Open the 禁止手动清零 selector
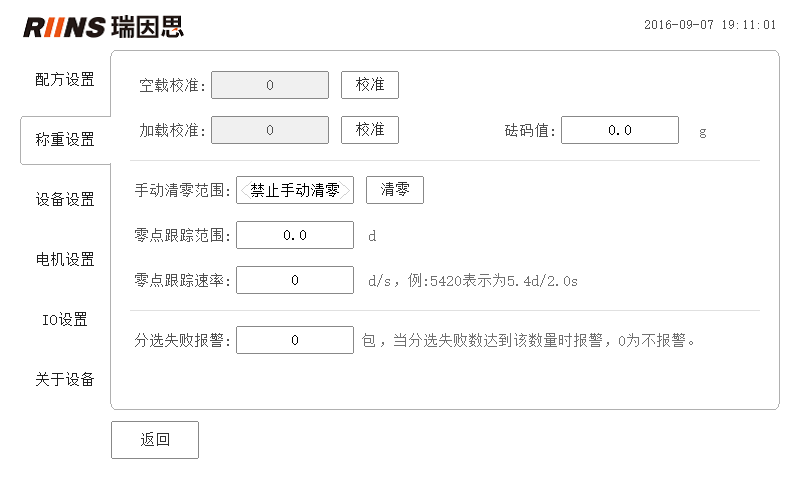The width and height of the screenshot is (798, 480). 295,190
